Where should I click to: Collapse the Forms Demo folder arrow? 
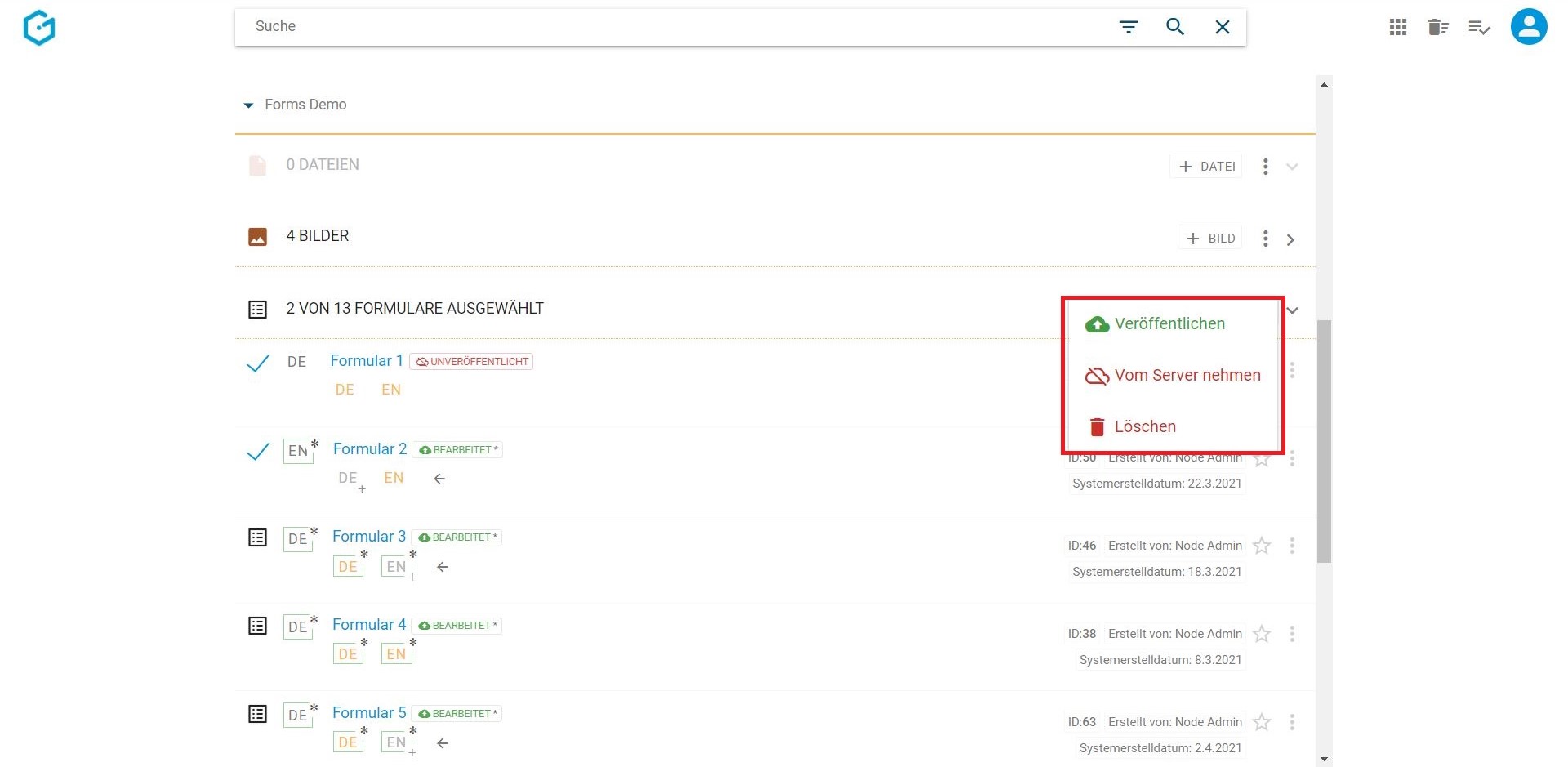coord(248,105)
